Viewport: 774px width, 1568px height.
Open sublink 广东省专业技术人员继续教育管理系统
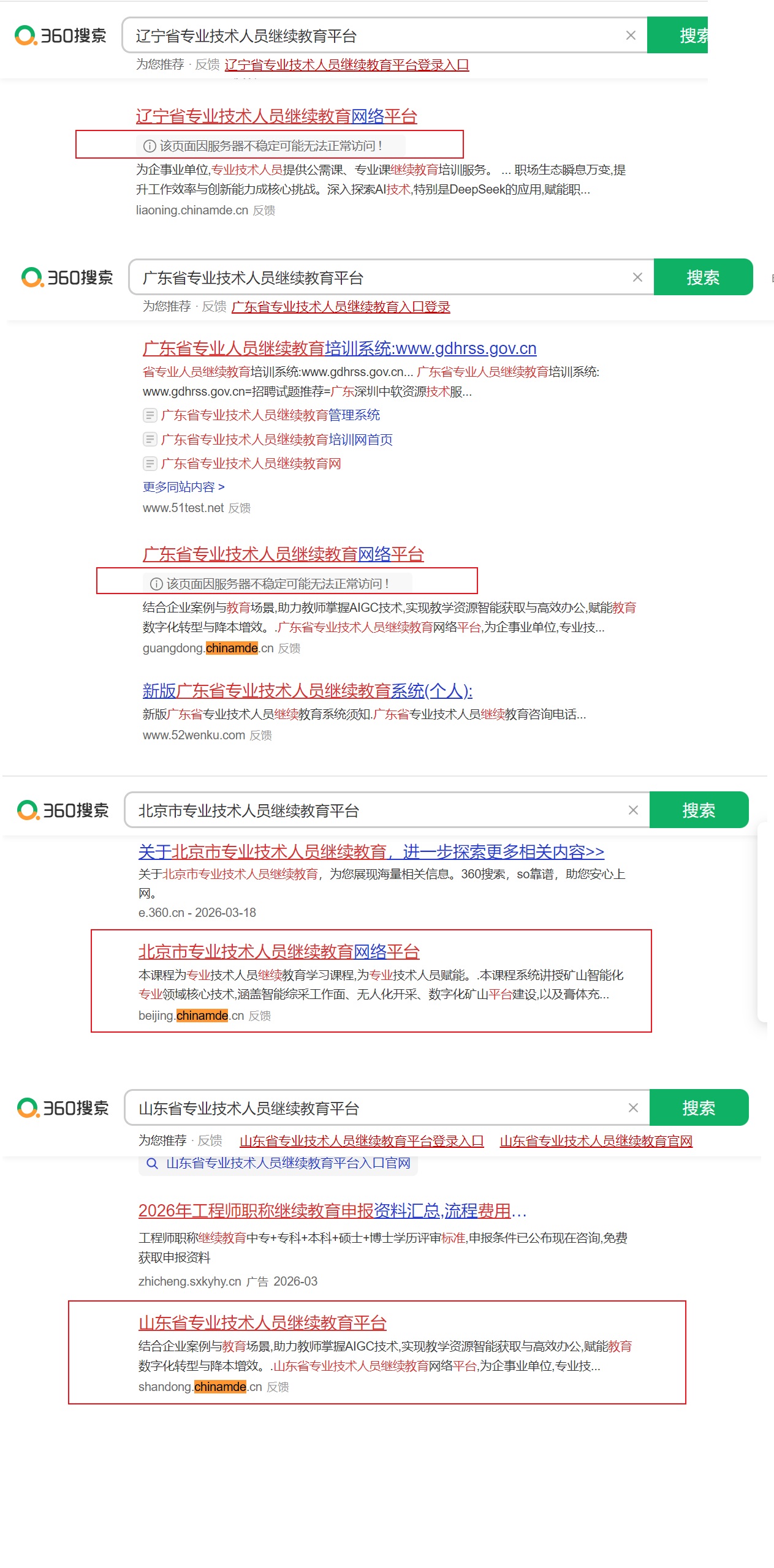tap(270, 415)
